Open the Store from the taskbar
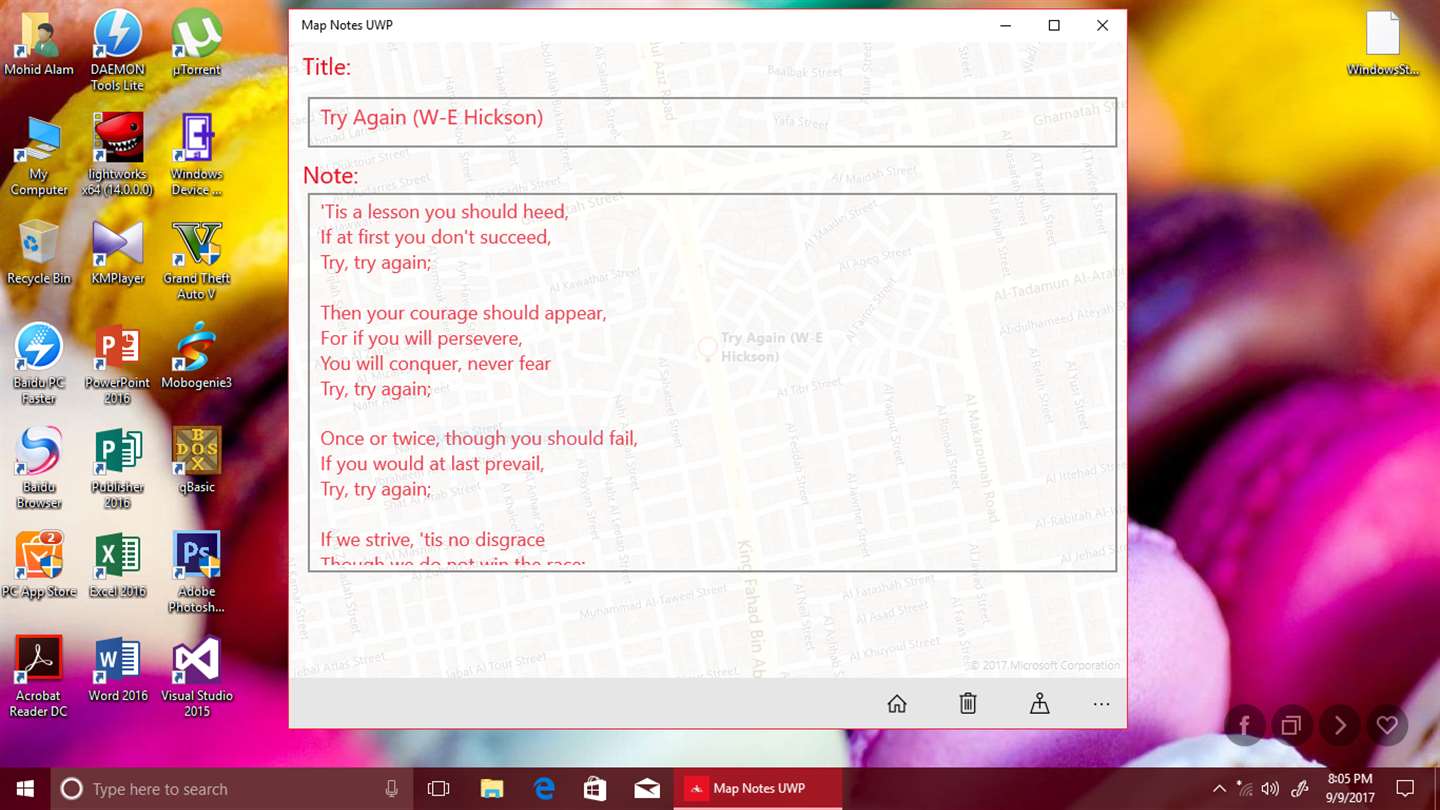This screenshot has width=1440, height=810. point(595,789)
